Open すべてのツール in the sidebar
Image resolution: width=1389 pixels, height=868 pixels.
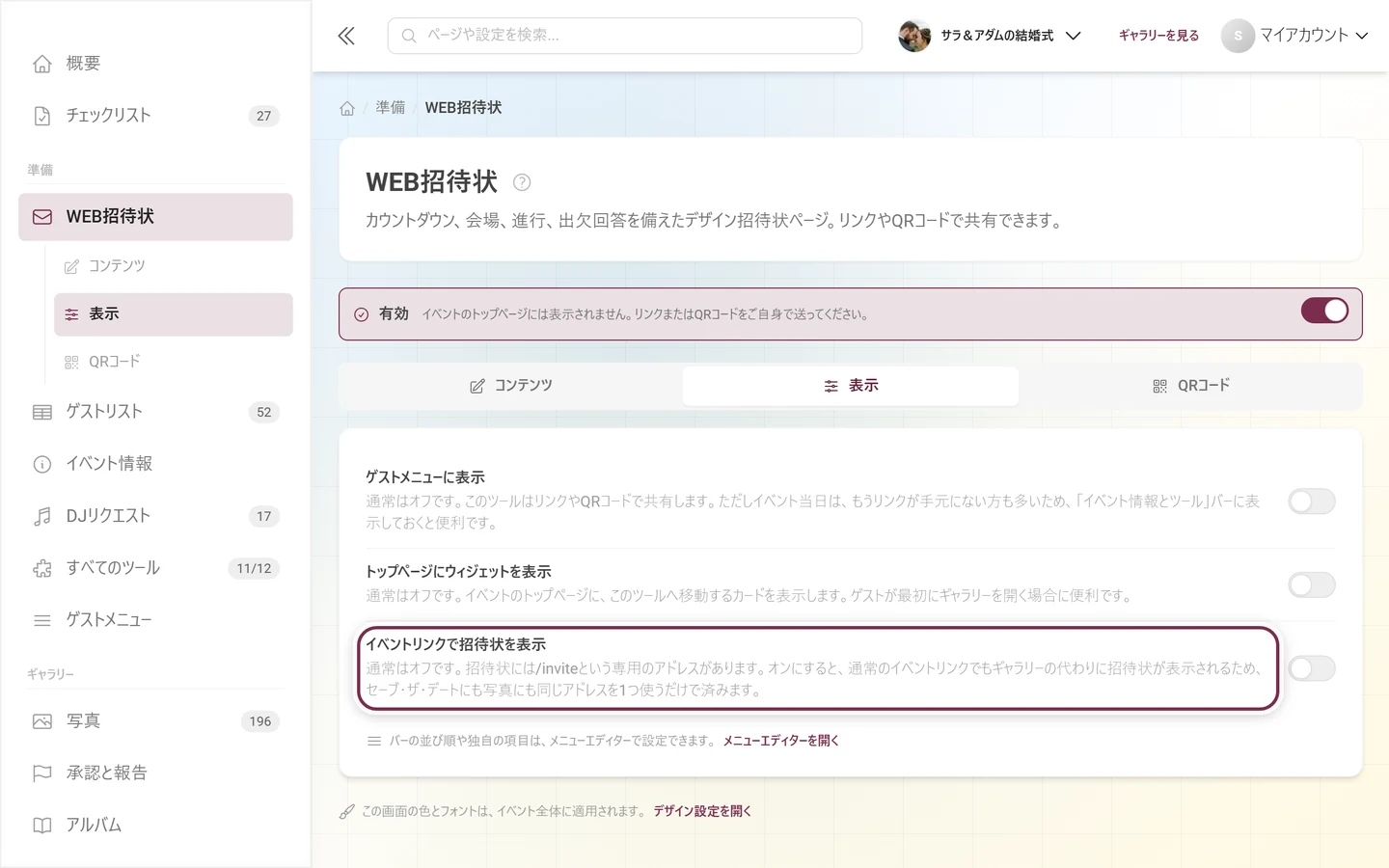(155, 568)
